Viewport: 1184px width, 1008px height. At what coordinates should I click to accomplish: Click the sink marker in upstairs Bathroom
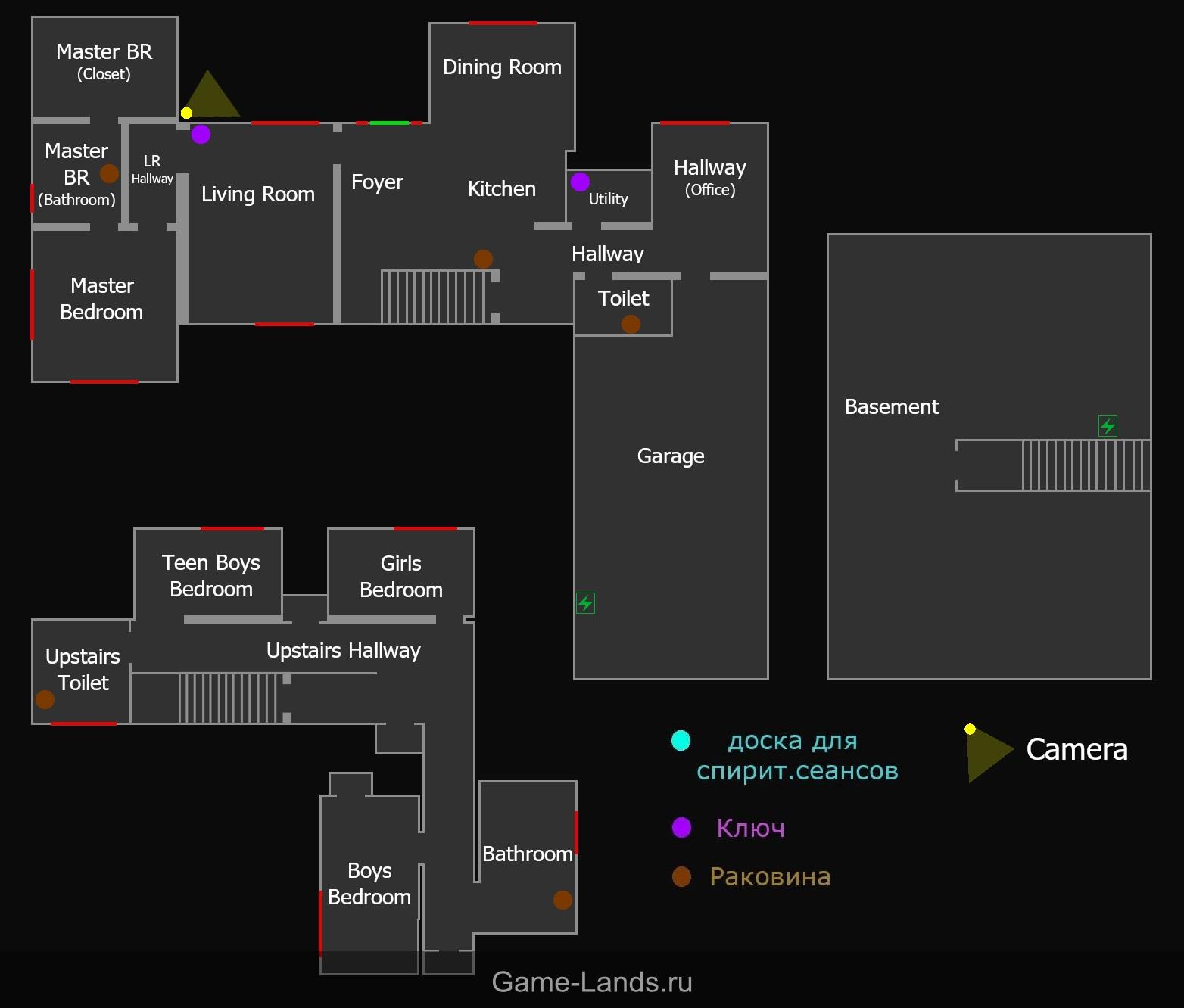[x=562, y=900]
